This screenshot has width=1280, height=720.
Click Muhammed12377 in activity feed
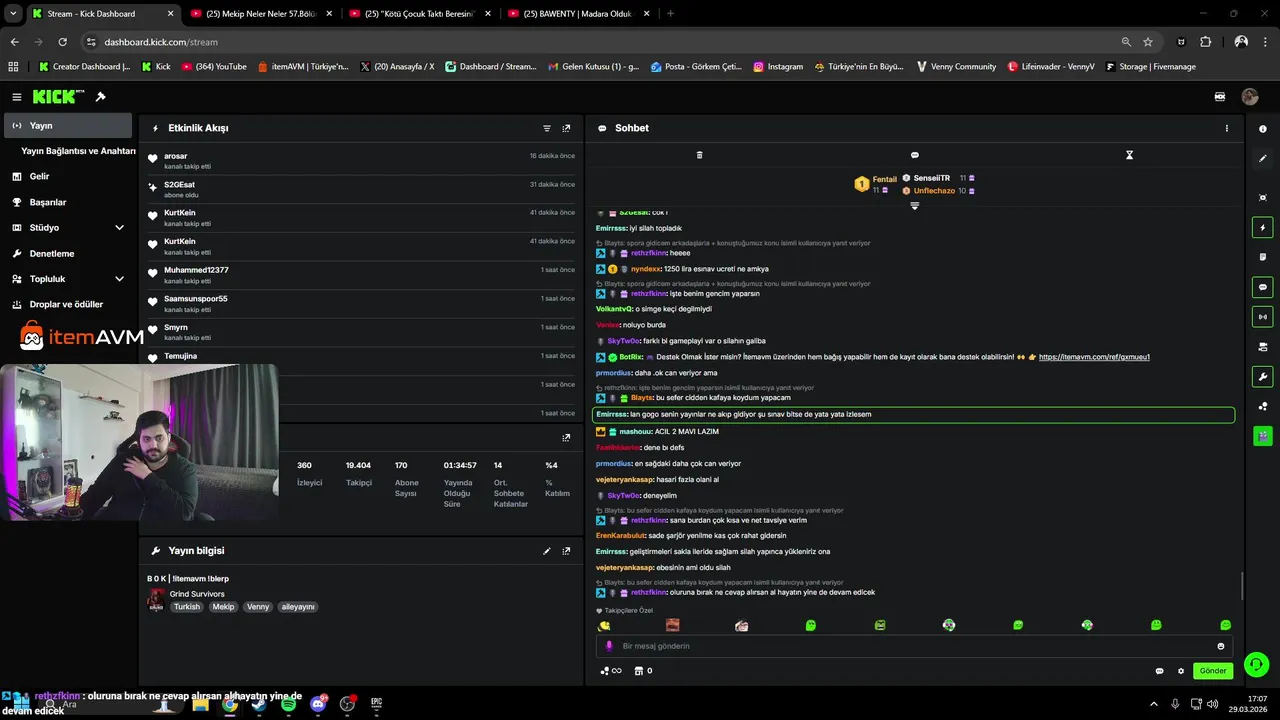[196, 270]
